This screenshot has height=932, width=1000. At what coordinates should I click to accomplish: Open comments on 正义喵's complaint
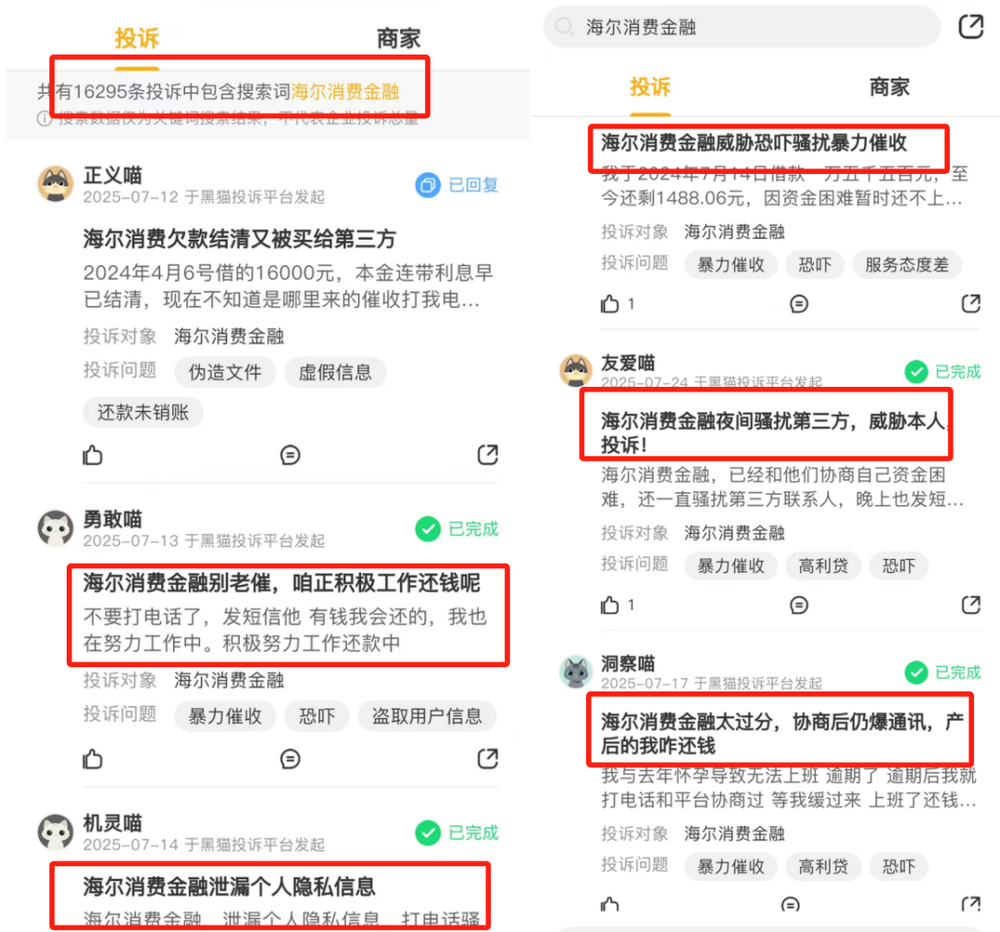click(x=290, y=455)
